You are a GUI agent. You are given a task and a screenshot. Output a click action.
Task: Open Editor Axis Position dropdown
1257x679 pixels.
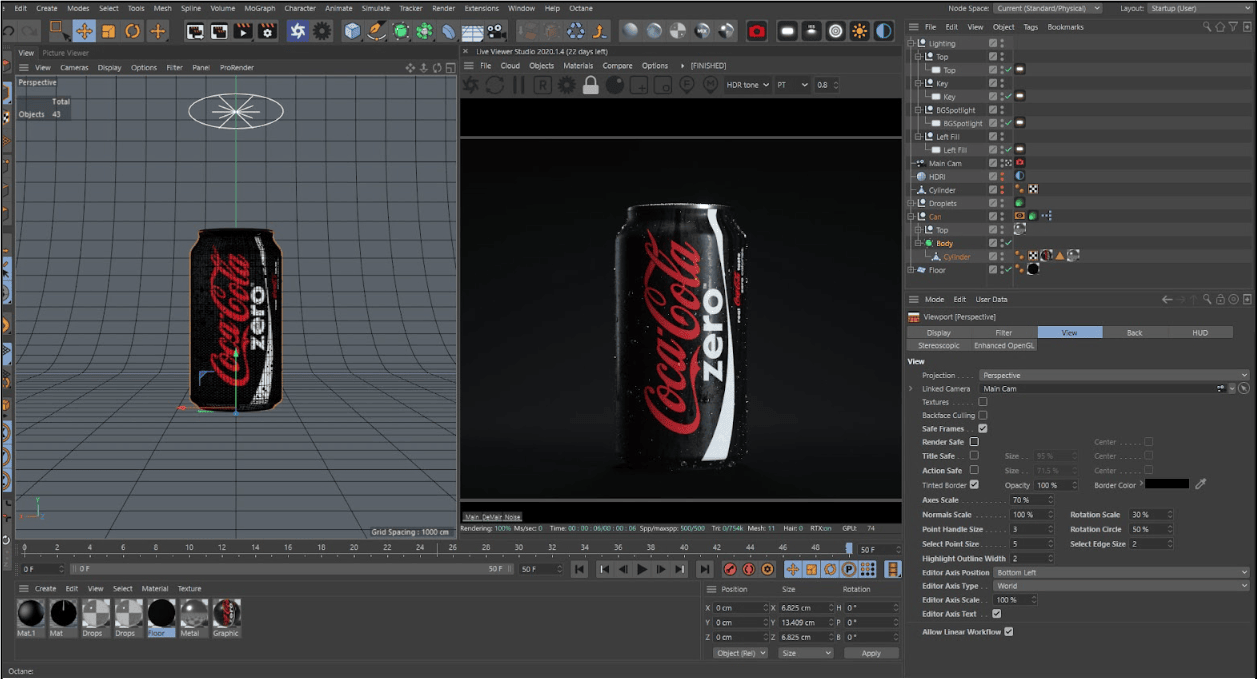click(x=1121, y=572)
